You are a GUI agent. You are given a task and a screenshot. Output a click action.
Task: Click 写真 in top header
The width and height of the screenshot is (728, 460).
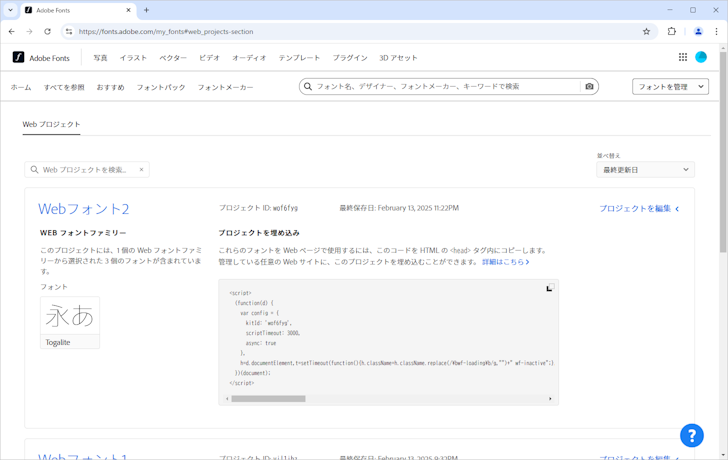pyautogui.click(x=100, y=58)
